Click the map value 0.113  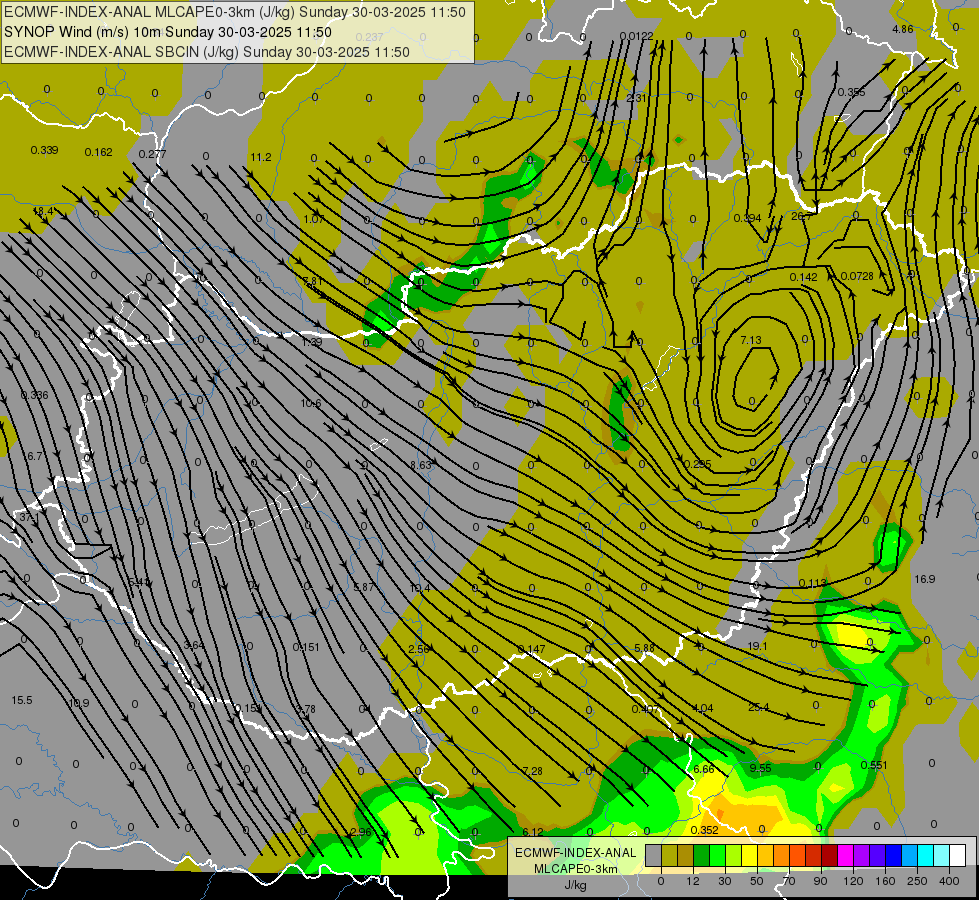(x=813, y=583)
